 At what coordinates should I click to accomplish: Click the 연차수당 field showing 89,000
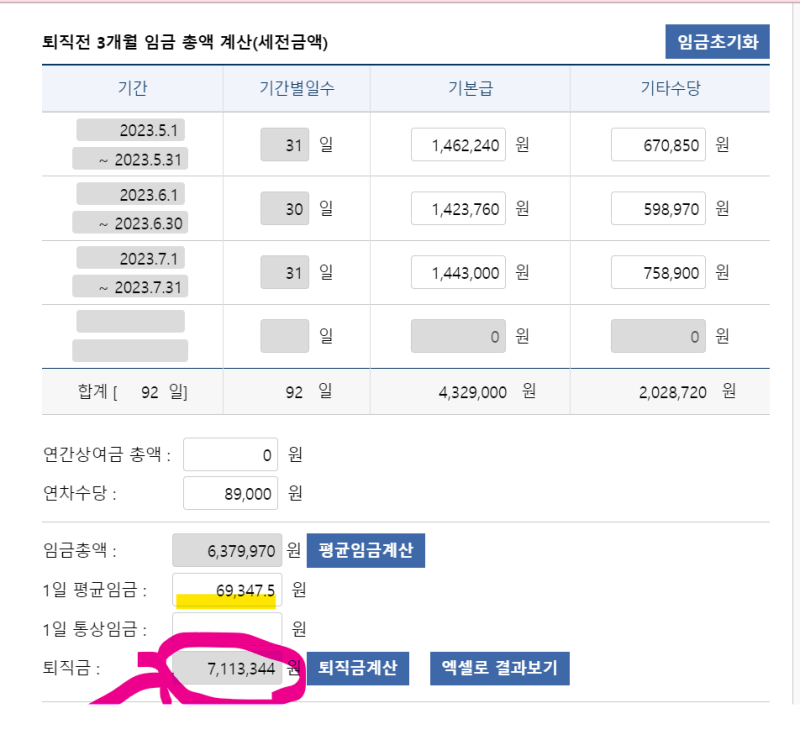coord(231,493)
